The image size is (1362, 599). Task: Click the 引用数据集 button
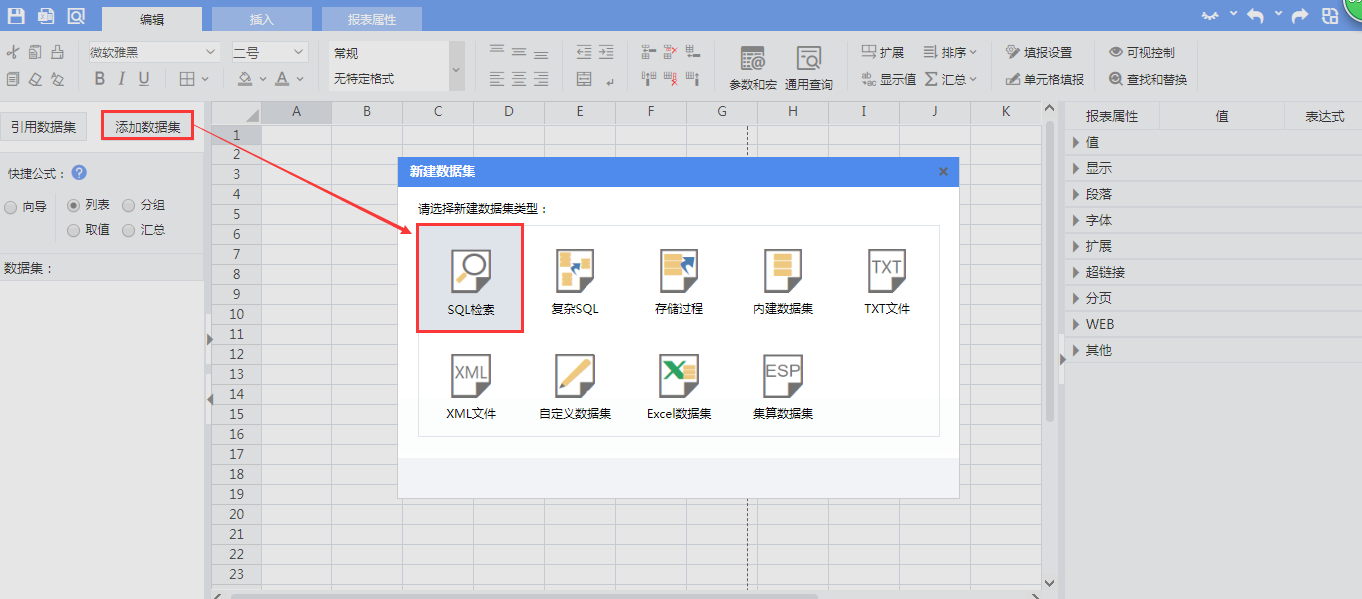click(x=44, y=126)
